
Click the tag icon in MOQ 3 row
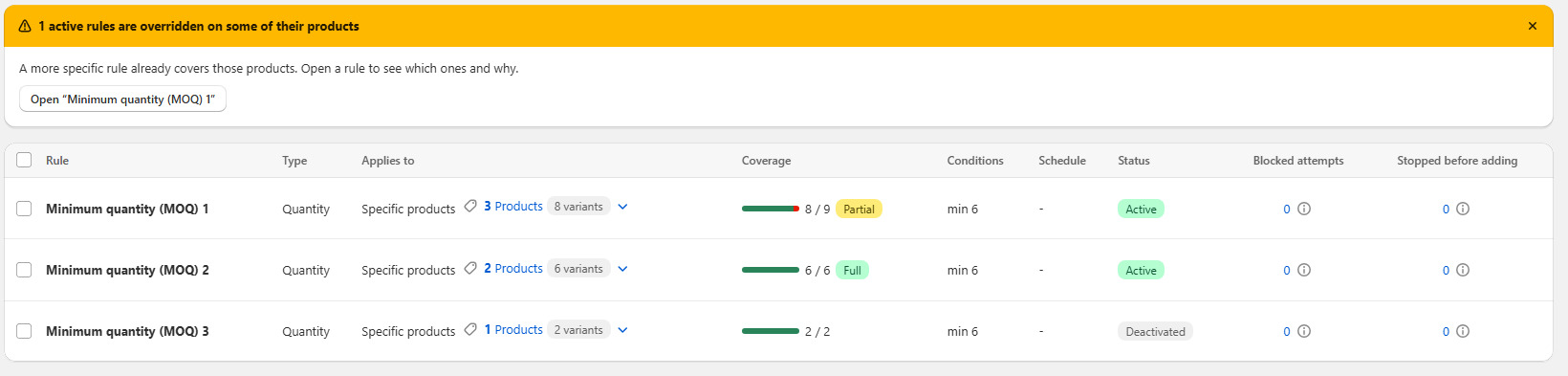pyautogui.click(x=470, y=329)
